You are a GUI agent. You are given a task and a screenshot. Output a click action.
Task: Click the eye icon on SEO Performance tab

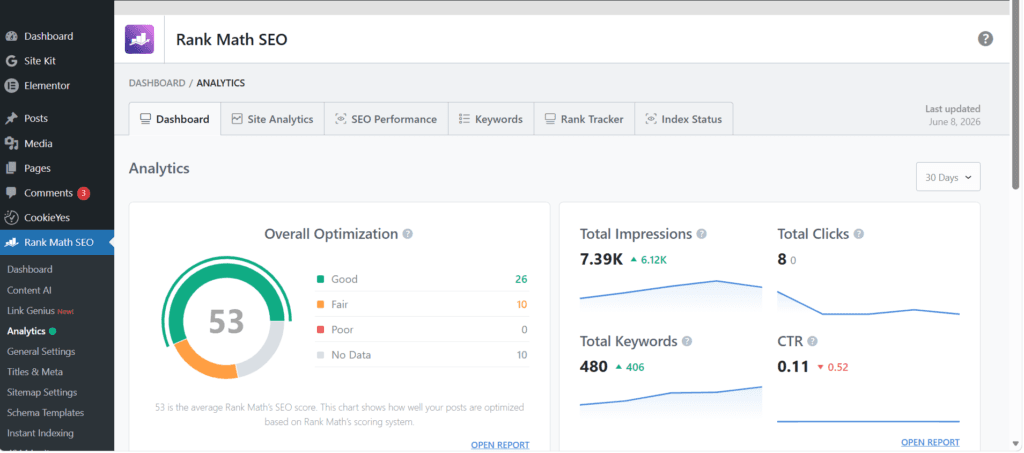[x=340, y=119]
